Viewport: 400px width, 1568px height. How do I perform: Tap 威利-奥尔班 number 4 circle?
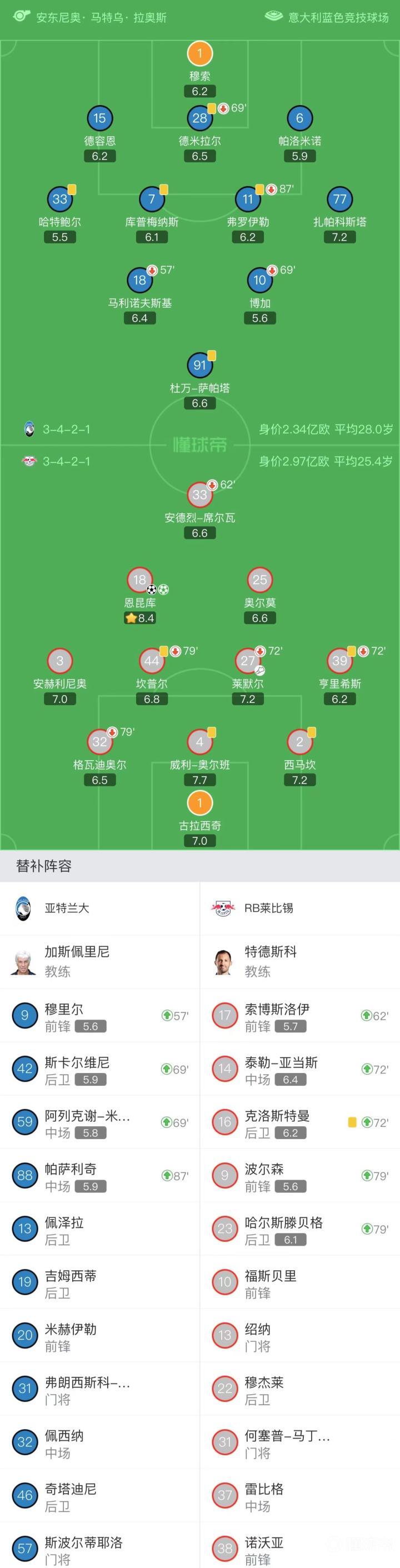pos(199,741)
